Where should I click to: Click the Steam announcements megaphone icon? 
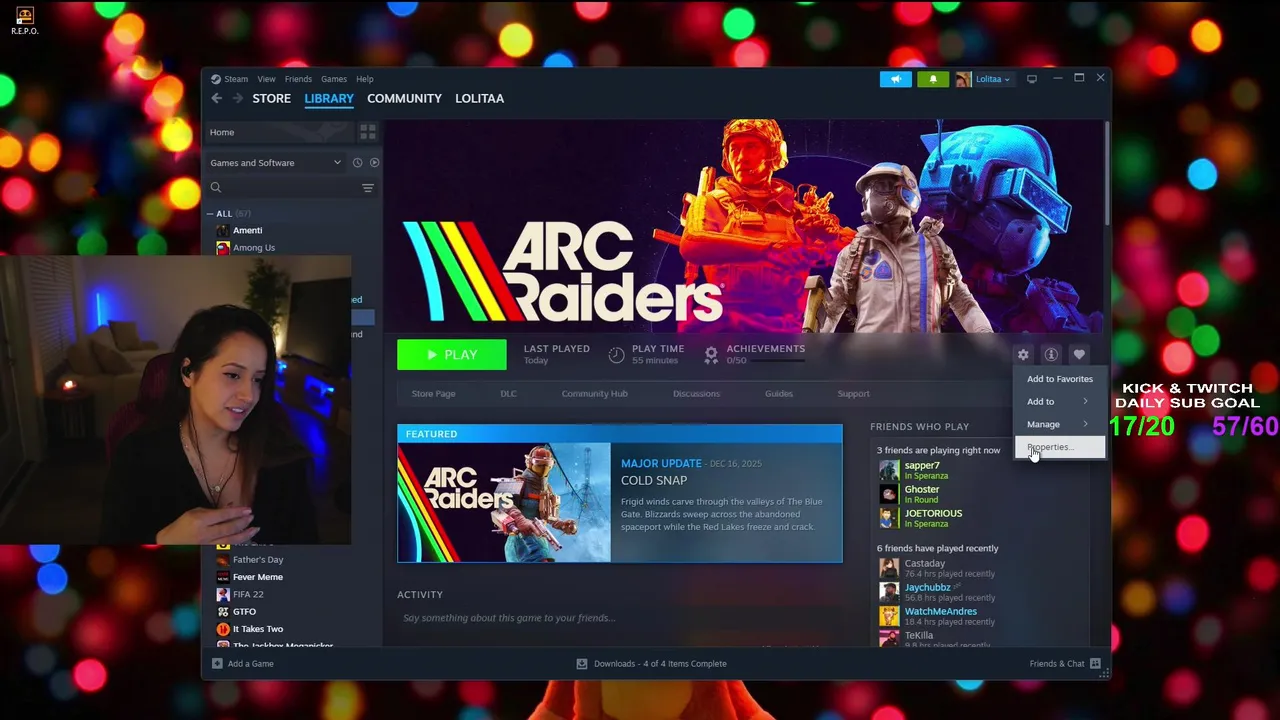(x=895, y=79)
